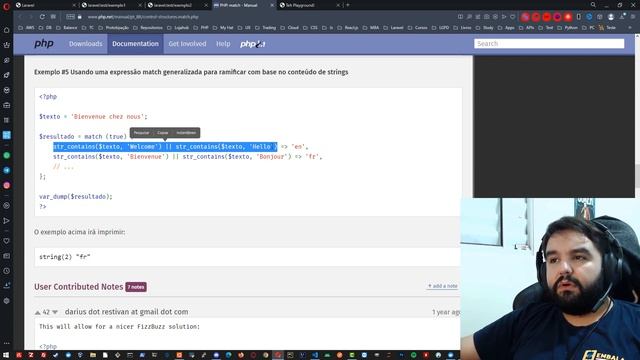The height and width of the screenshot is (360, 640).
Task: Open Get Involved in php.net navigation
Action: [187, 44]
